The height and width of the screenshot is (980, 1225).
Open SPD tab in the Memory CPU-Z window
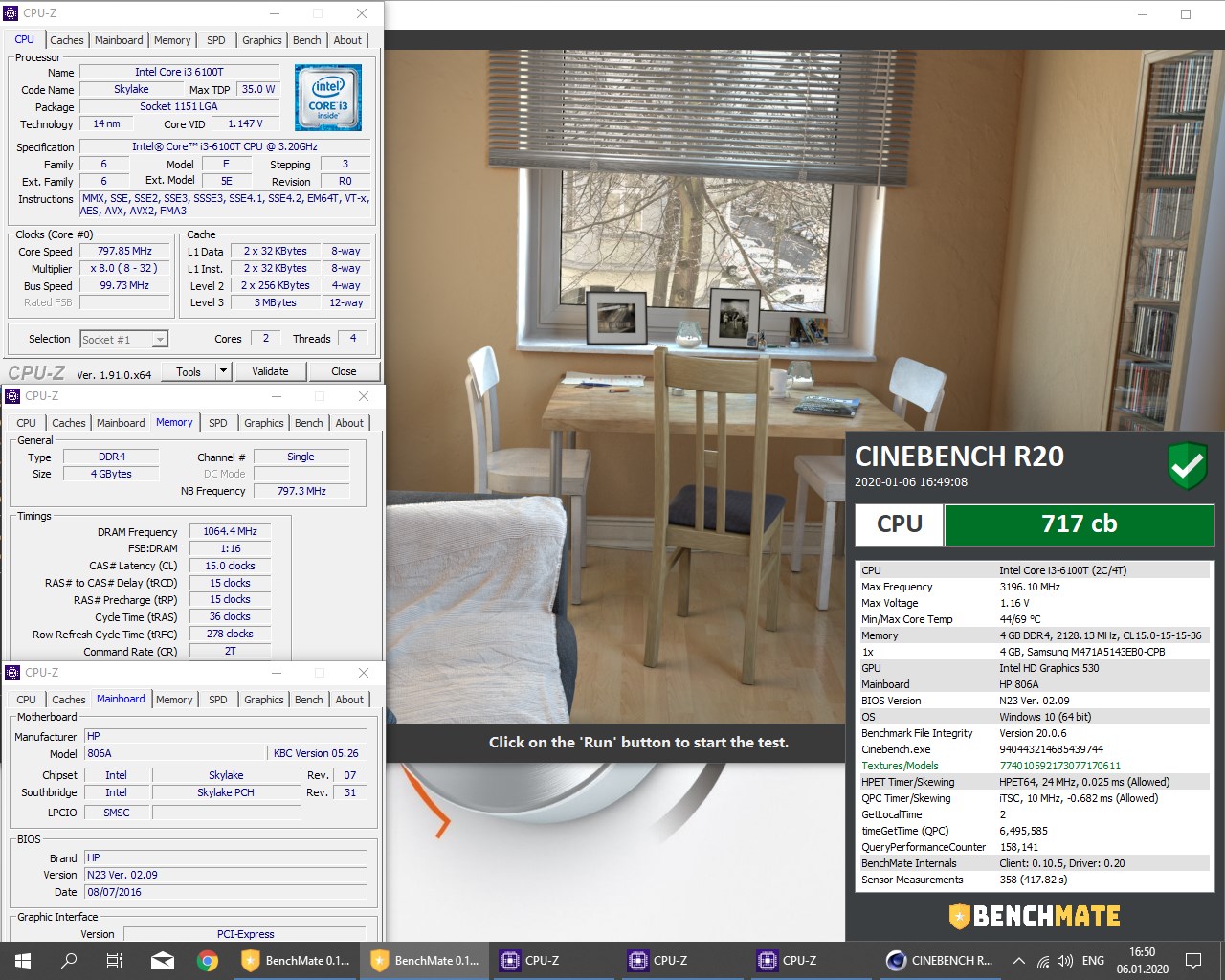(218, 423)
